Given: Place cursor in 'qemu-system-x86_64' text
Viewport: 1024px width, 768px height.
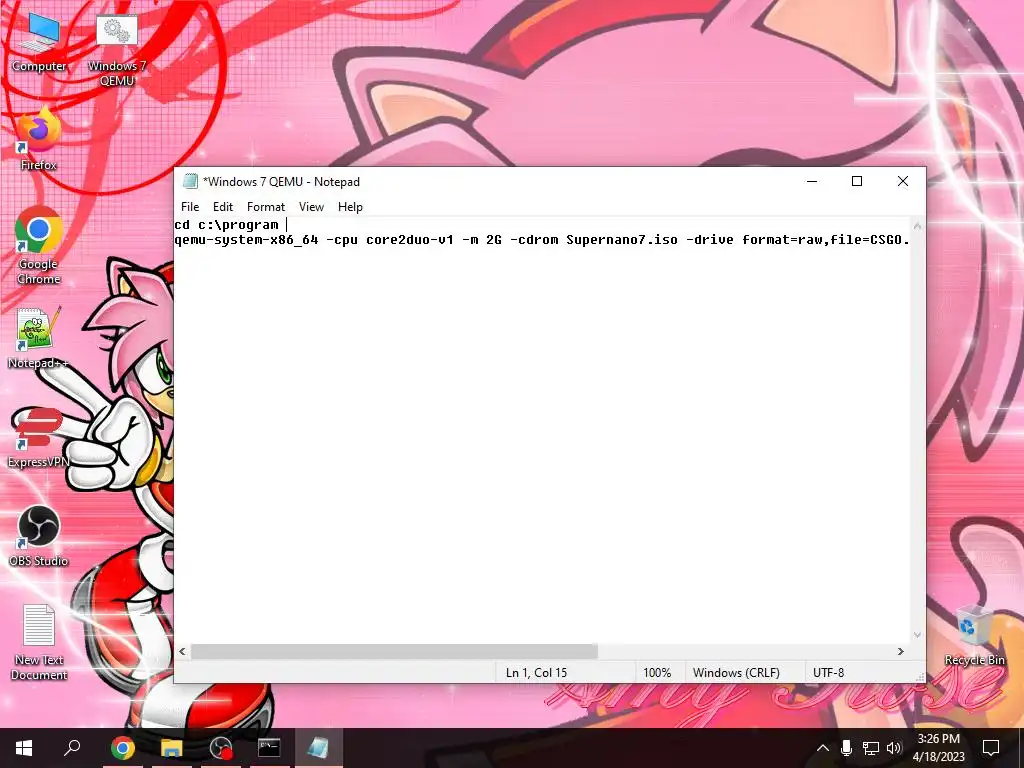Looking at the screenshot, I should click(x=246, y=240).
